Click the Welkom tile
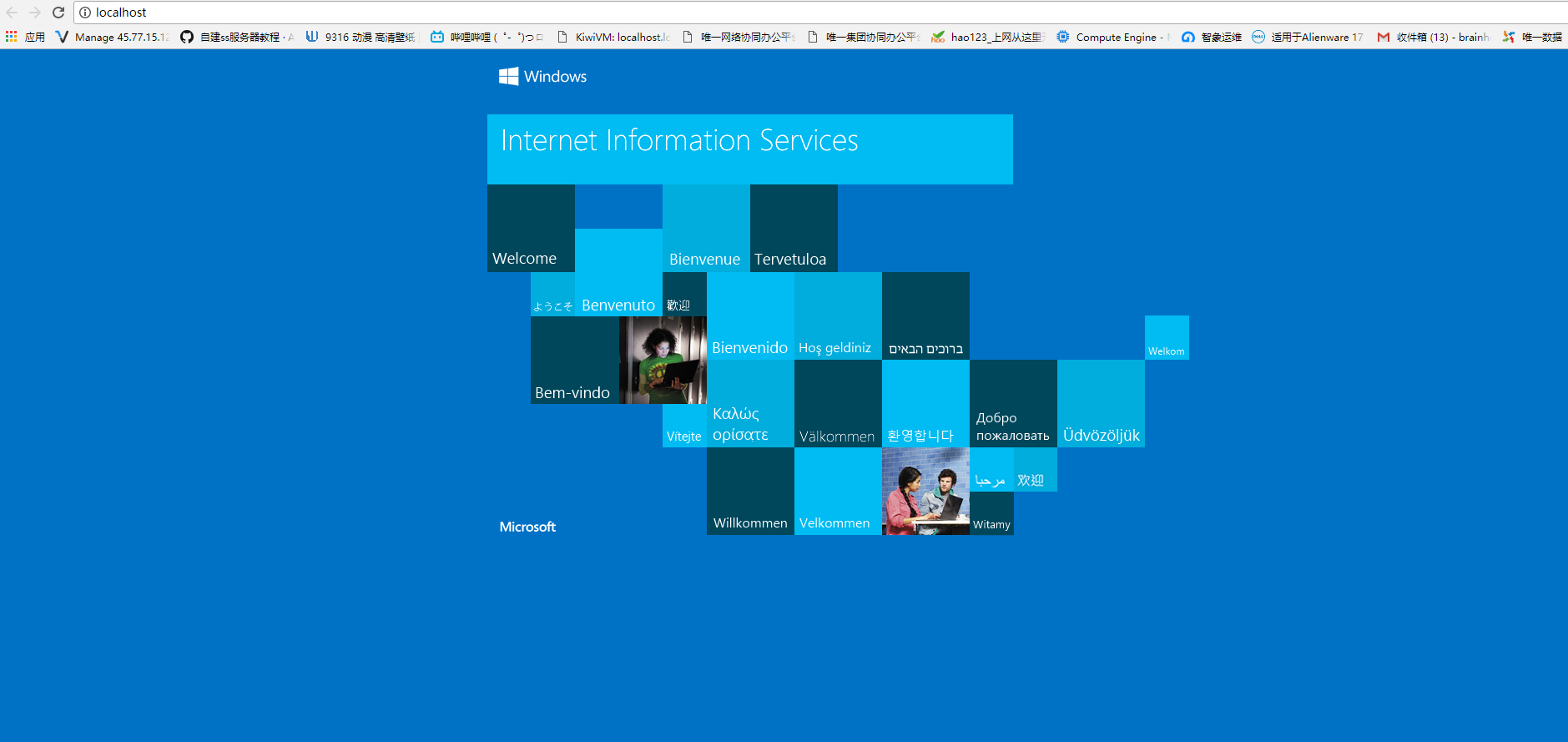 1167,337
